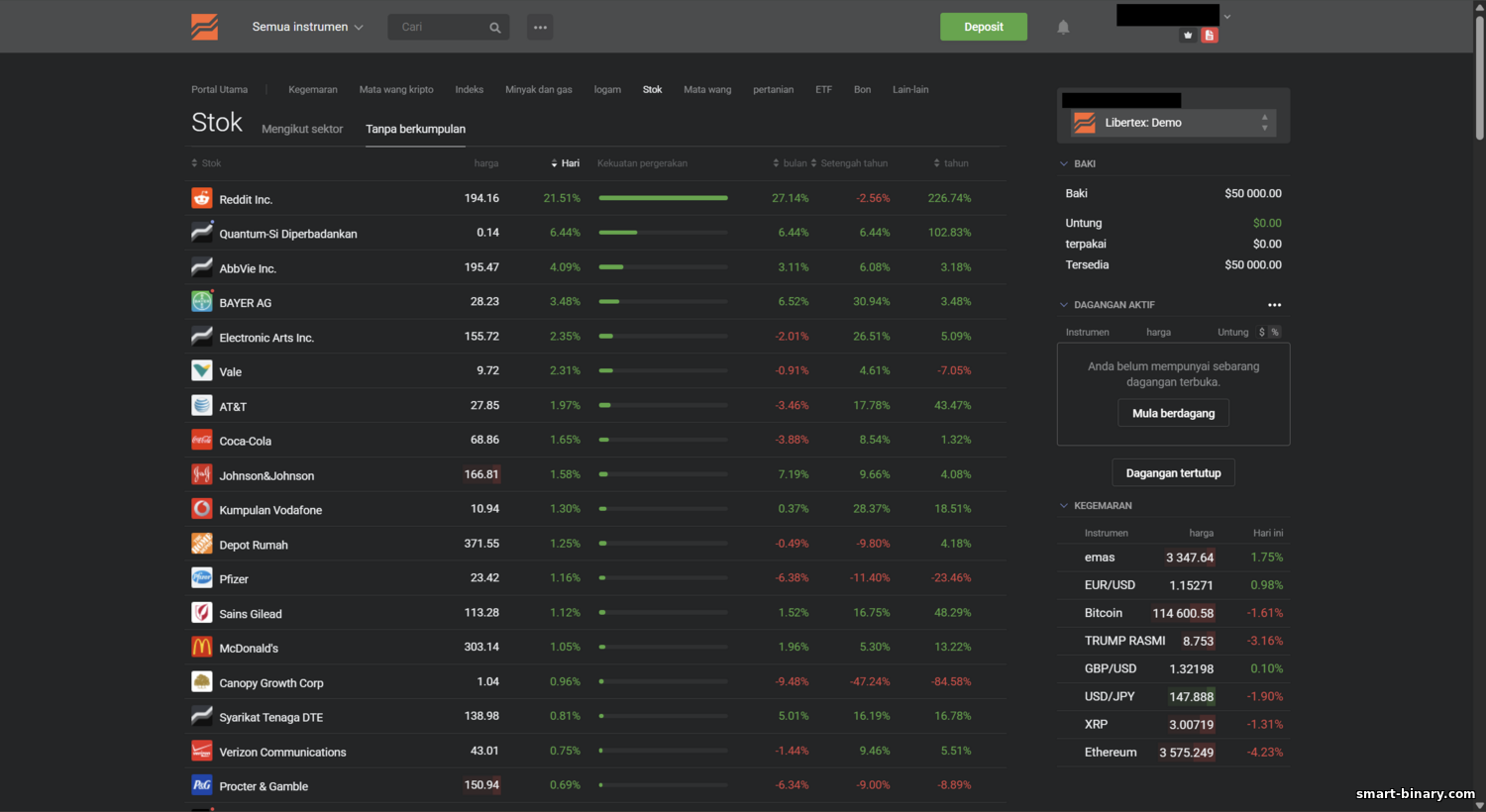Switch profit display to percent

1275,333
